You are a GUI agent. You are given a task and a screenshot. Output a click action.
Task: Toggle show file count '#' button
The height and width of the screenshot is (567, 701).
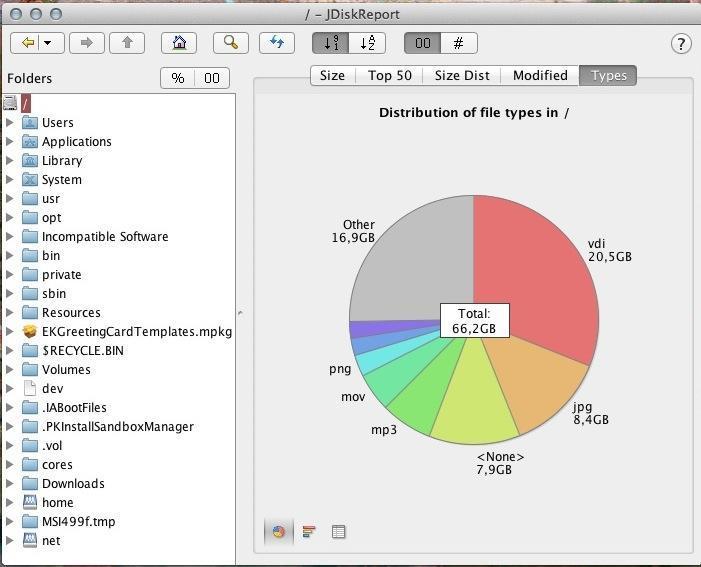click(459, 43)
